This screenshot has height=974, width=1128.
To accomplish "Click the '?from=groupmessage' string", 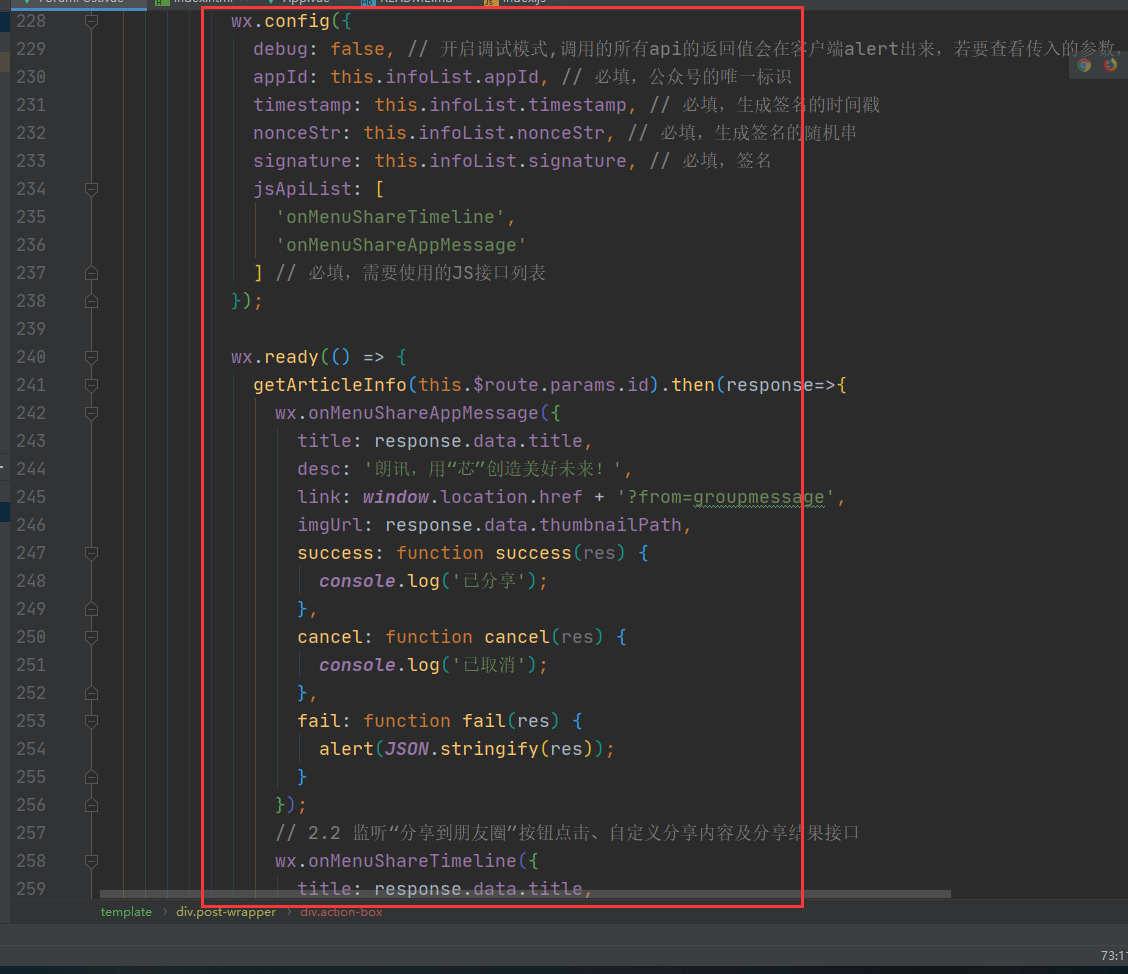I will [x=726, y=497].
